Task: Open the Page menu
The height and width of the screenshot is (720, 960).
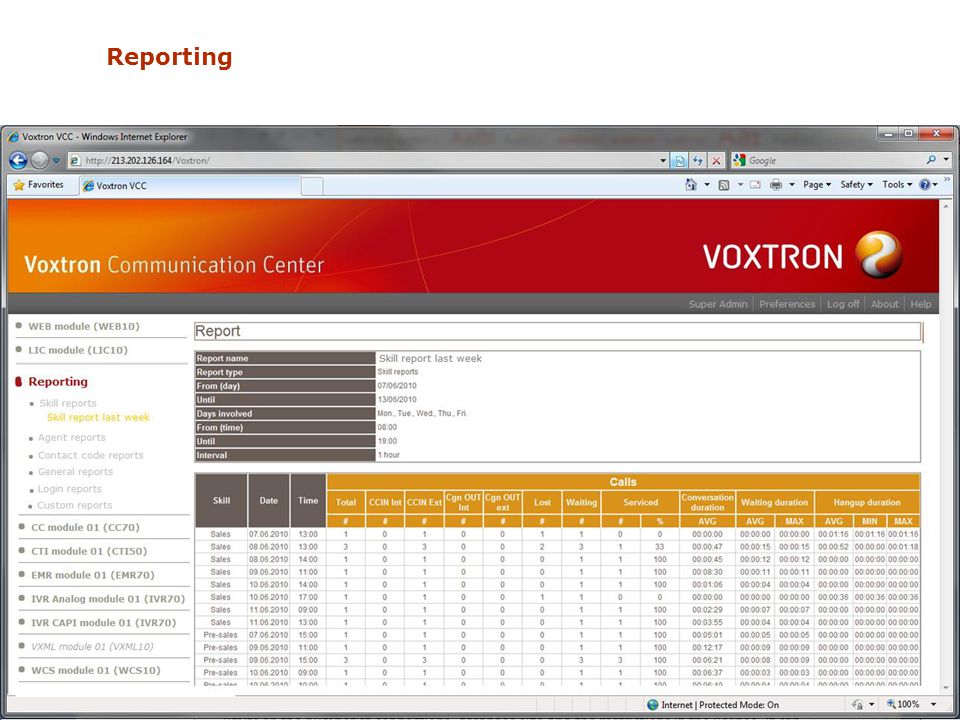Action: coord(817,184)
